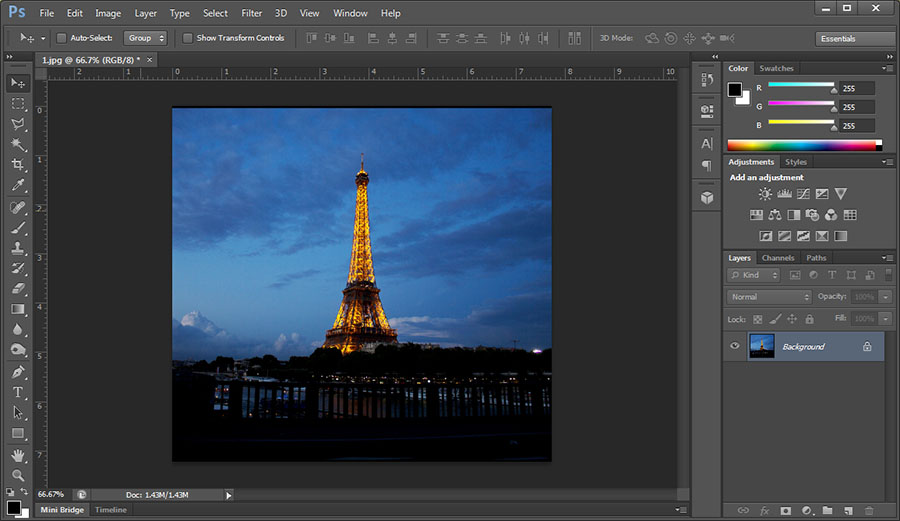Image resolution: width=900 pixels, height=521 pixels.
Task: Select the Crop tool
Action: pyautogui.click(x=18, y=165)
